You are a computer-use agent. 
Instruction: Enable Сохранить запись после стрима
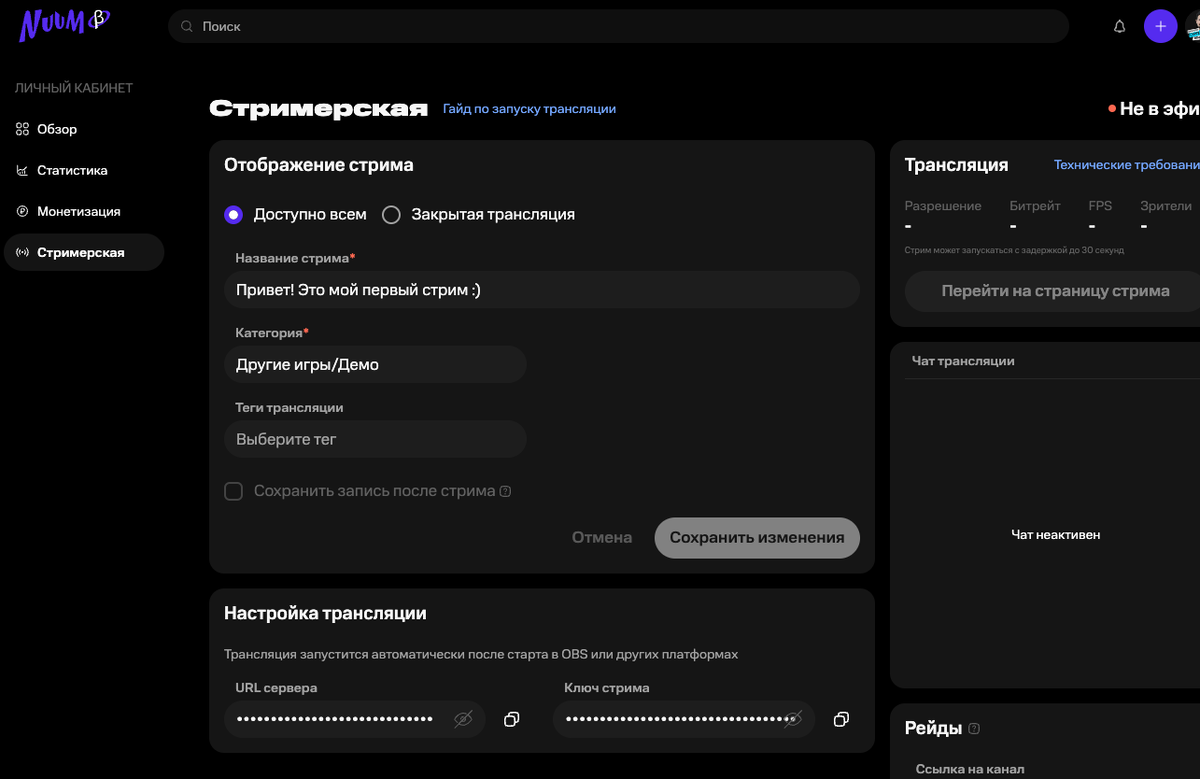(233, 491)
